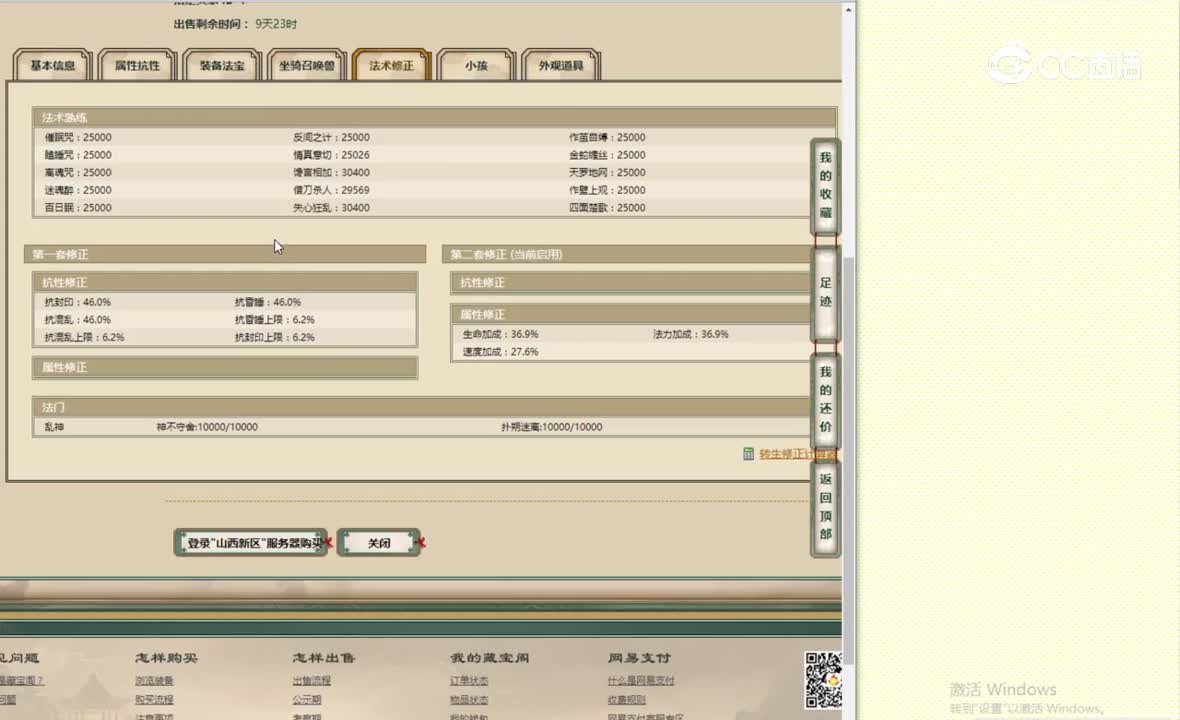Viewport: 1180px width, 720px height.
Task: Open 收费规则 footer link
Action: 627,699
